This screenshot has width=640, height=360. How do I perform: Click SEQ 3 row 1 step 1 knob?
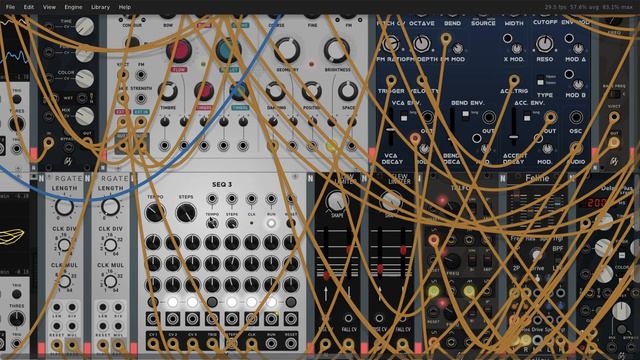[x=153, y=242]
